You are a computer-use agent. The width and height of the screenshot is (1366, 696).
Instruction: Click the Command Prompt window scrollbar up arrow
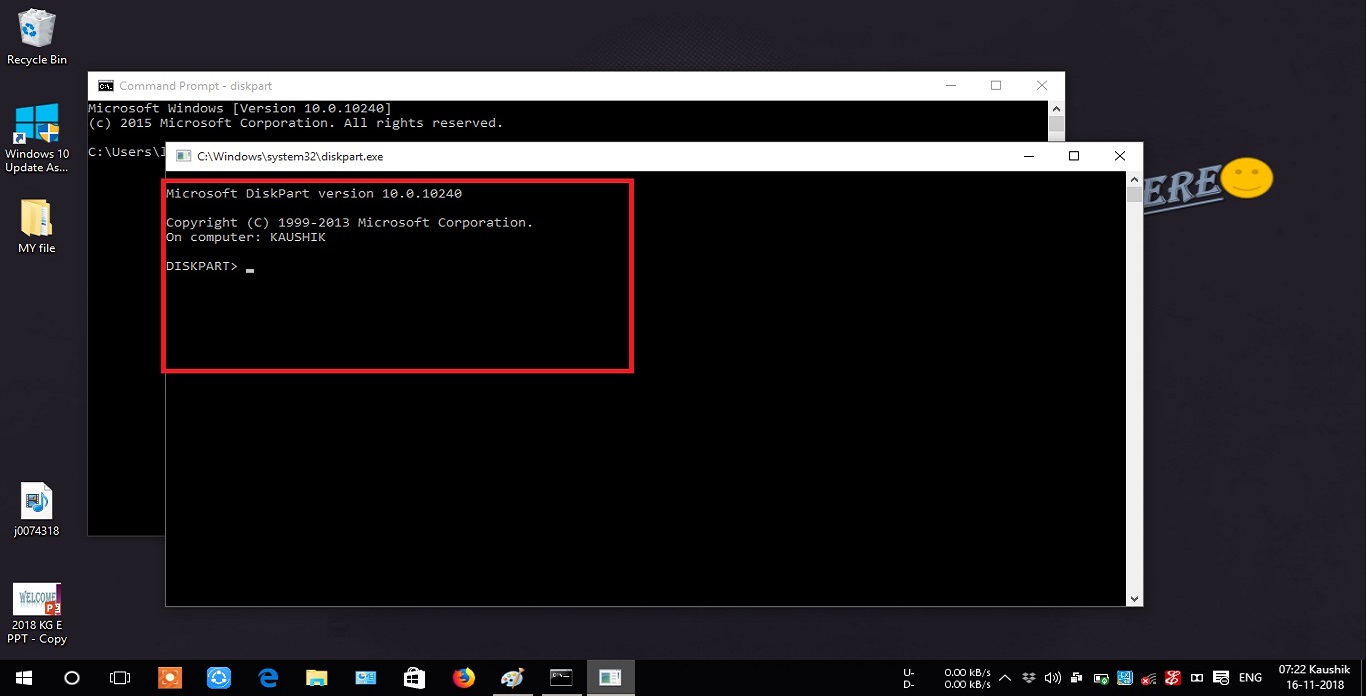point(1056,108)
